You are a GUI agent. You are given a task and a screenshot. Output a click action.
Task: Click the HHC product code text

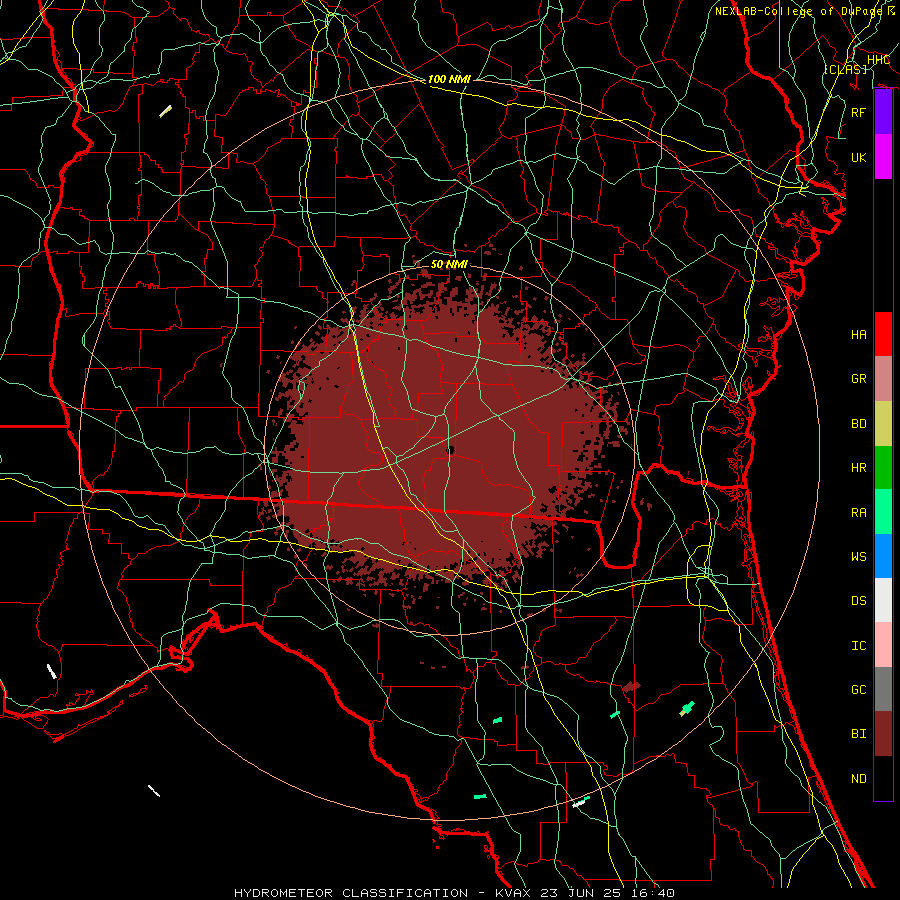click(x=878, y=60)
